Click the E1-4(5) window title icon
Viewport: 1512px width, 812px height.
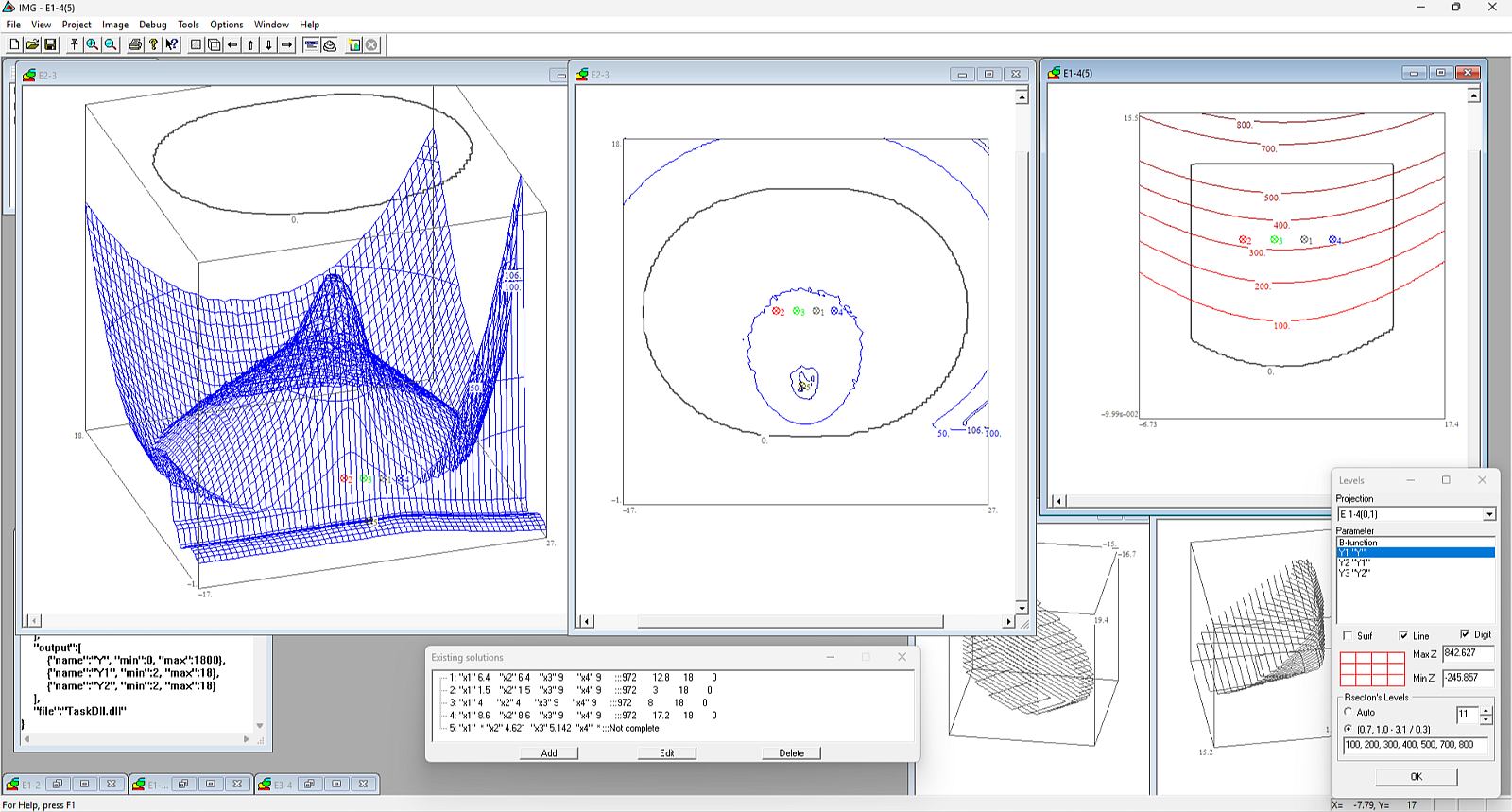(x=1055, y=73)
